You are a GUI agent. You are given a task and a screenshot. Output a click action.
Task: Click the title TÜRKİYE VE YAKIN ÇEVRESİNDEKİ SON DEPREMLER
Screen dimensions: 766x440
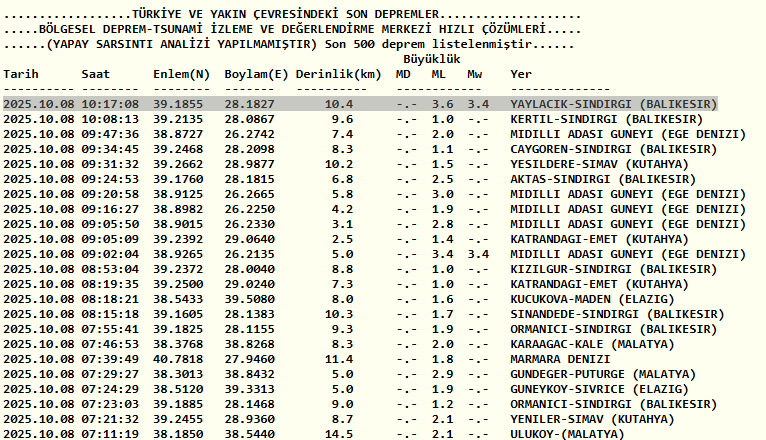tap(286, 14)
